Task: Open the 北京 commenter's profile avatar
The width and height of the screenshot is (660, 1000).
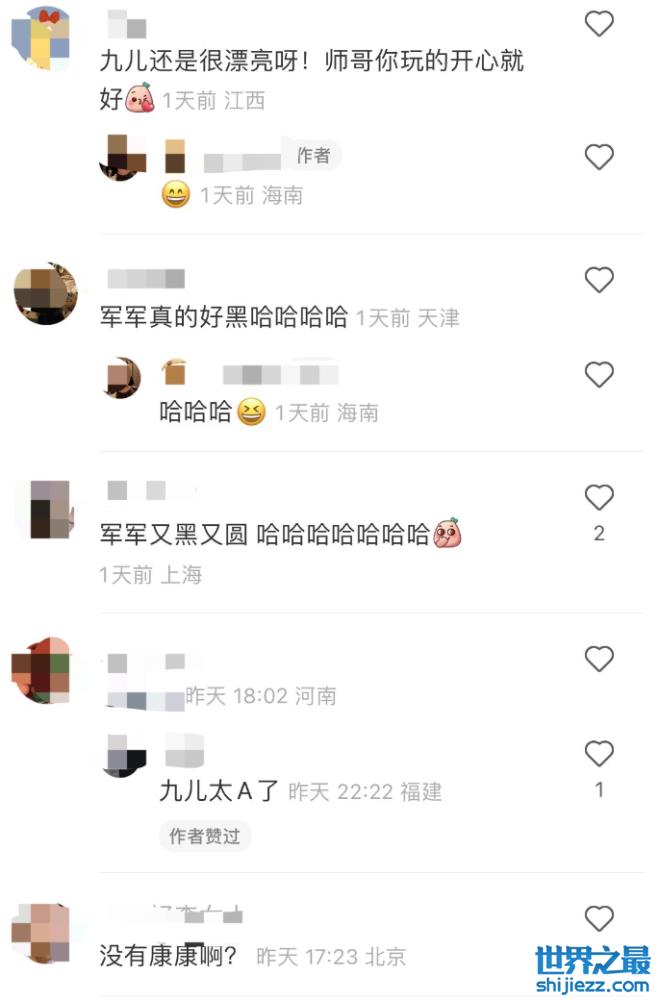Action: [41, 933]
